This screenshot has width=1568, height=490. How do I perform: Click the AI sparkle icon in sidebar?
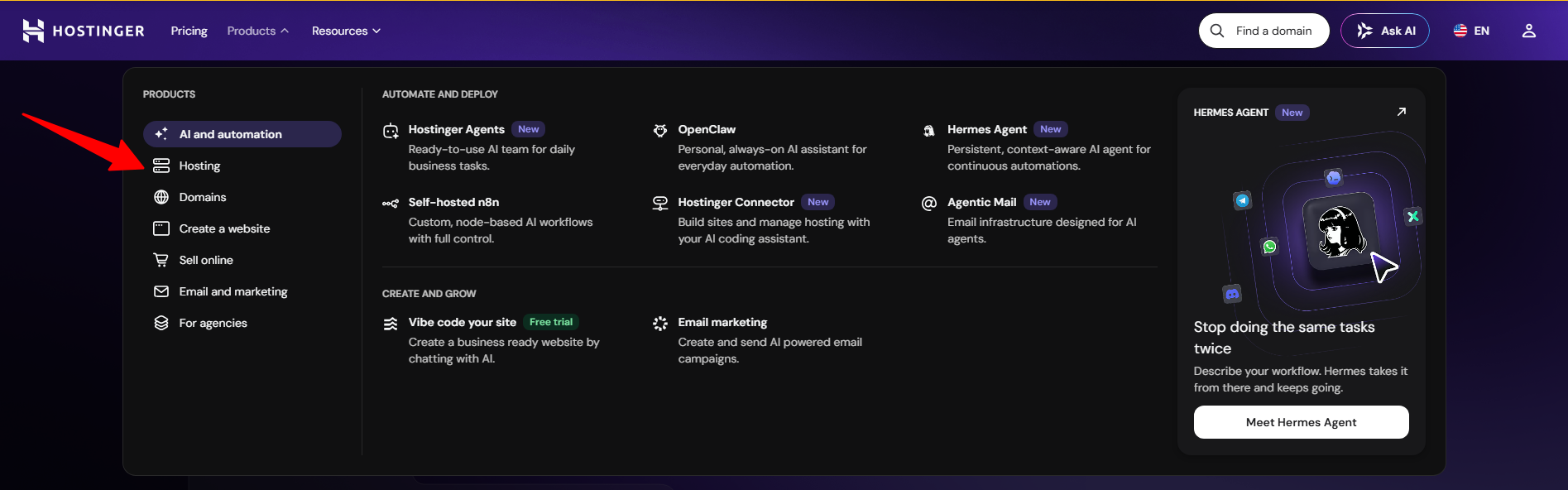161,134
